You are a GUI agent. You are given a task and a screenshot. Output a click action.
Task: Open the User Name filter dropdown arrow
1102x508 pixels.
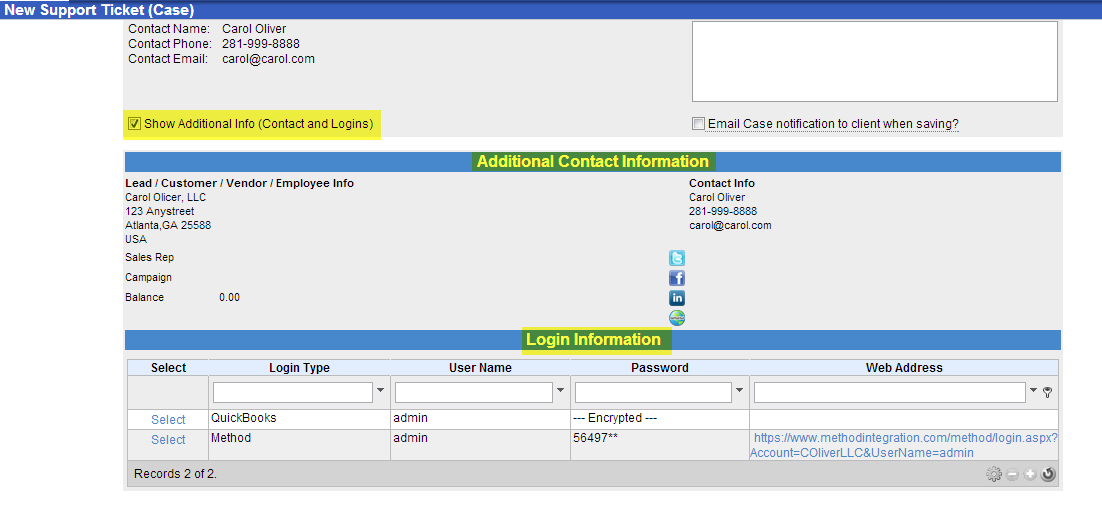[560, 391]
